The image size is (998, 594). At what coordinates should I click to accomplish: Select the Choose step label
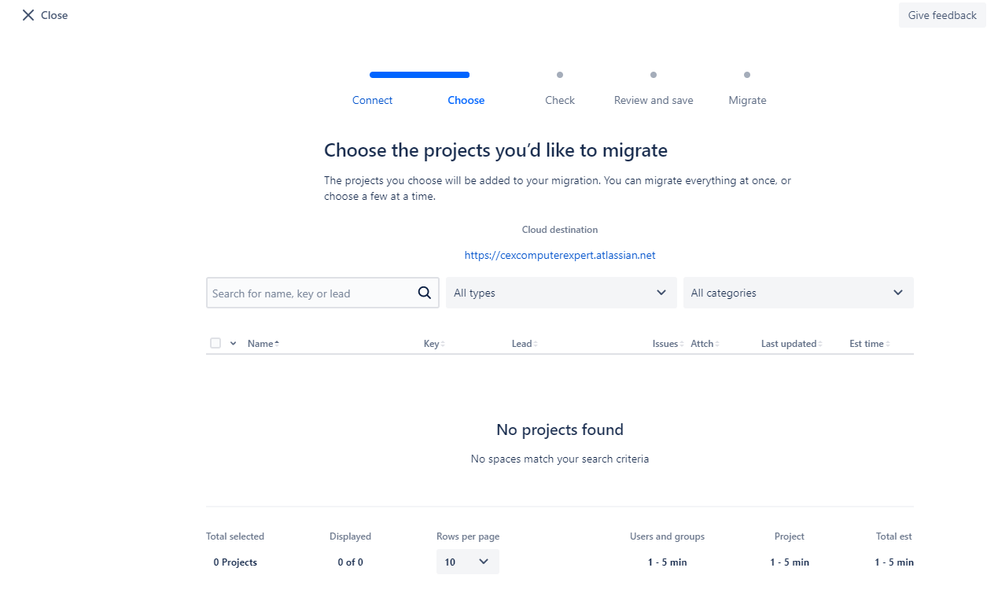tap(466, 100)
